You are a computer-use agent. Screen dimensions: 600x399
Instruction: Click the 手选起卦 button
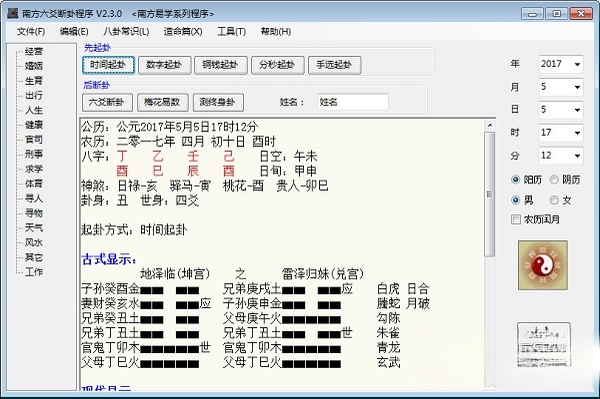pos(334,65)
